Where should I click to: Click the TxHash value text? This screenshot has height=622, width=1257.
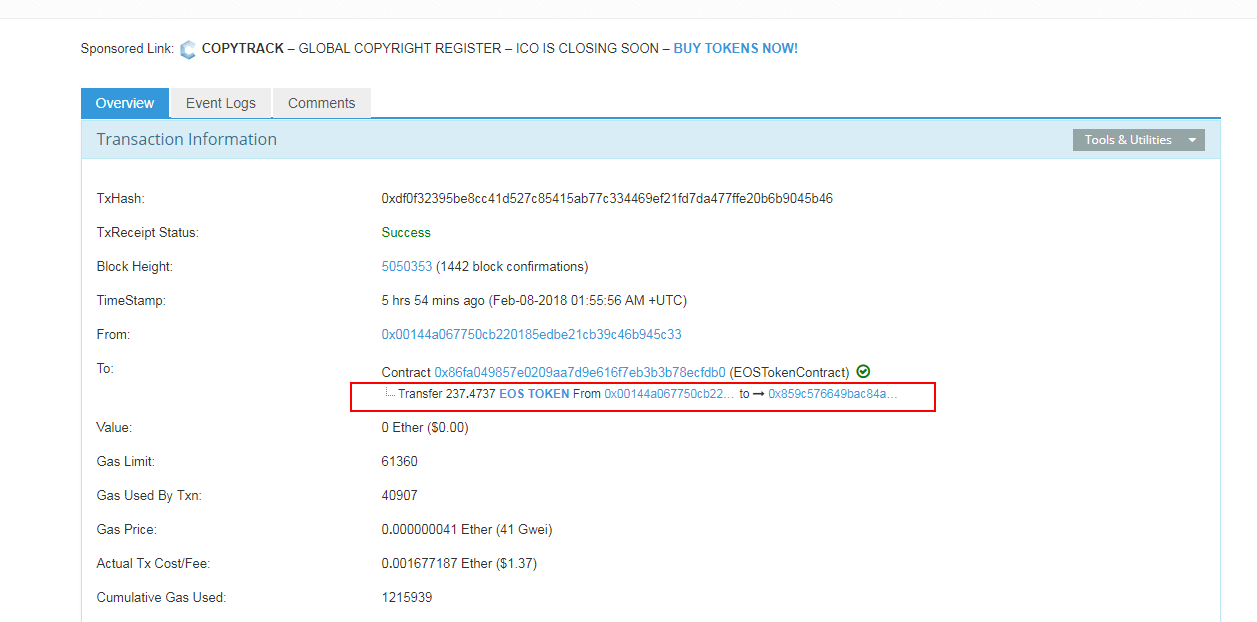click(607, 198)
